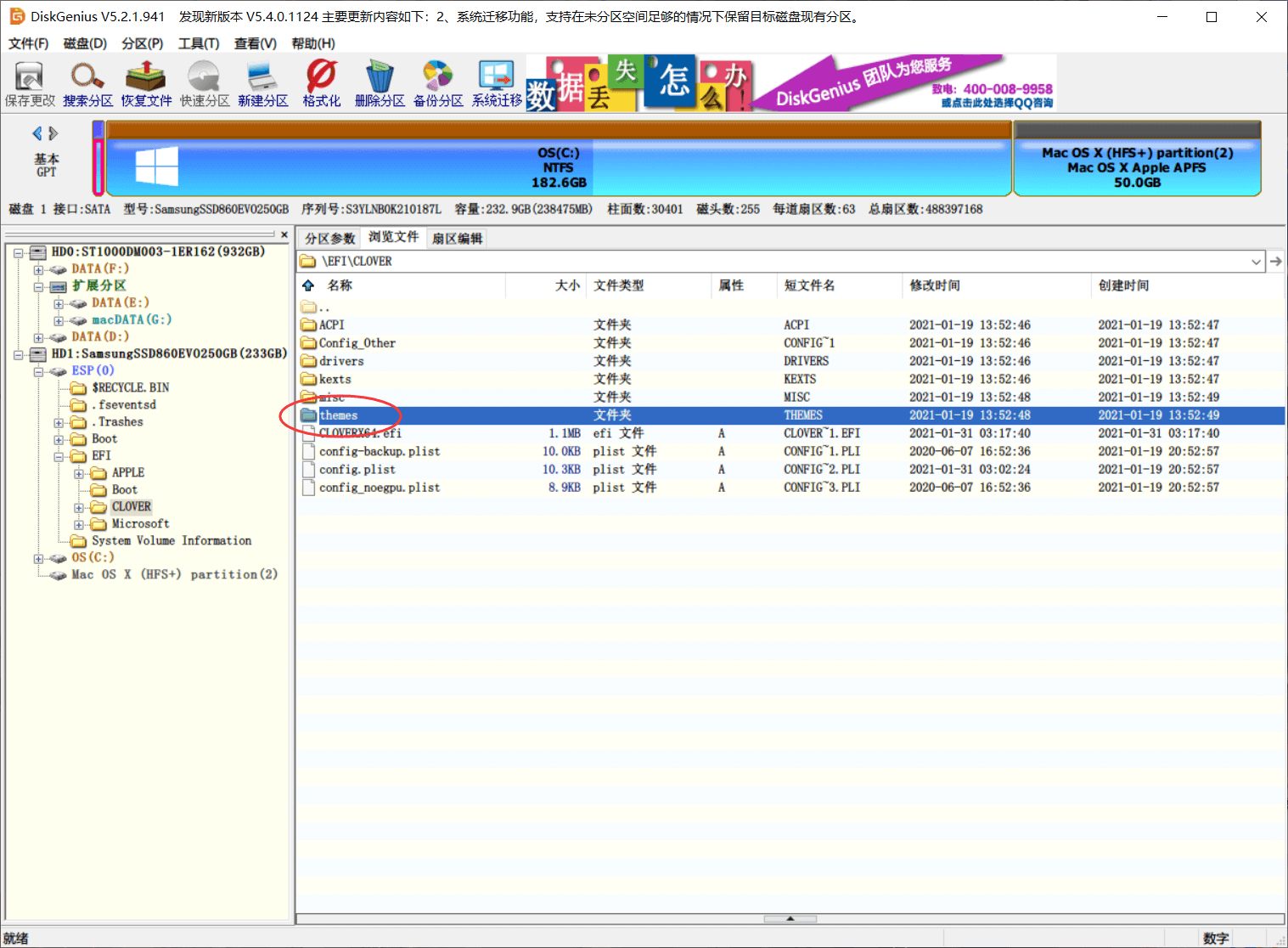Open the 文件(F) menu
This screenshot has height=948, width=1288.
(x=28, y=43)
